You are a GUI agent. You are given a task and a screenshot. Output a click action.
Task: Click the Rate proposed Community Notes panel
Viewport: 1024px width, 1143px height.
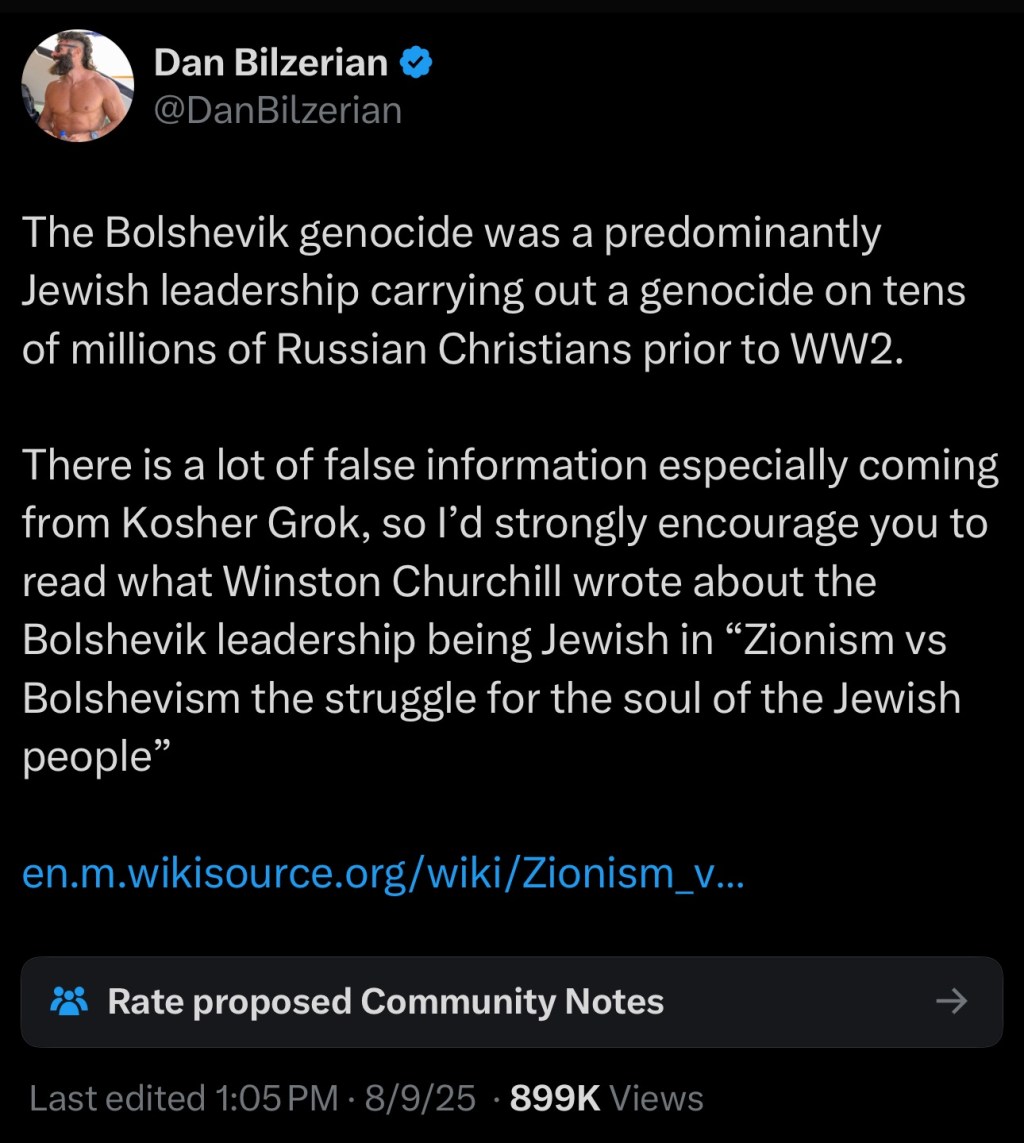512,1001
